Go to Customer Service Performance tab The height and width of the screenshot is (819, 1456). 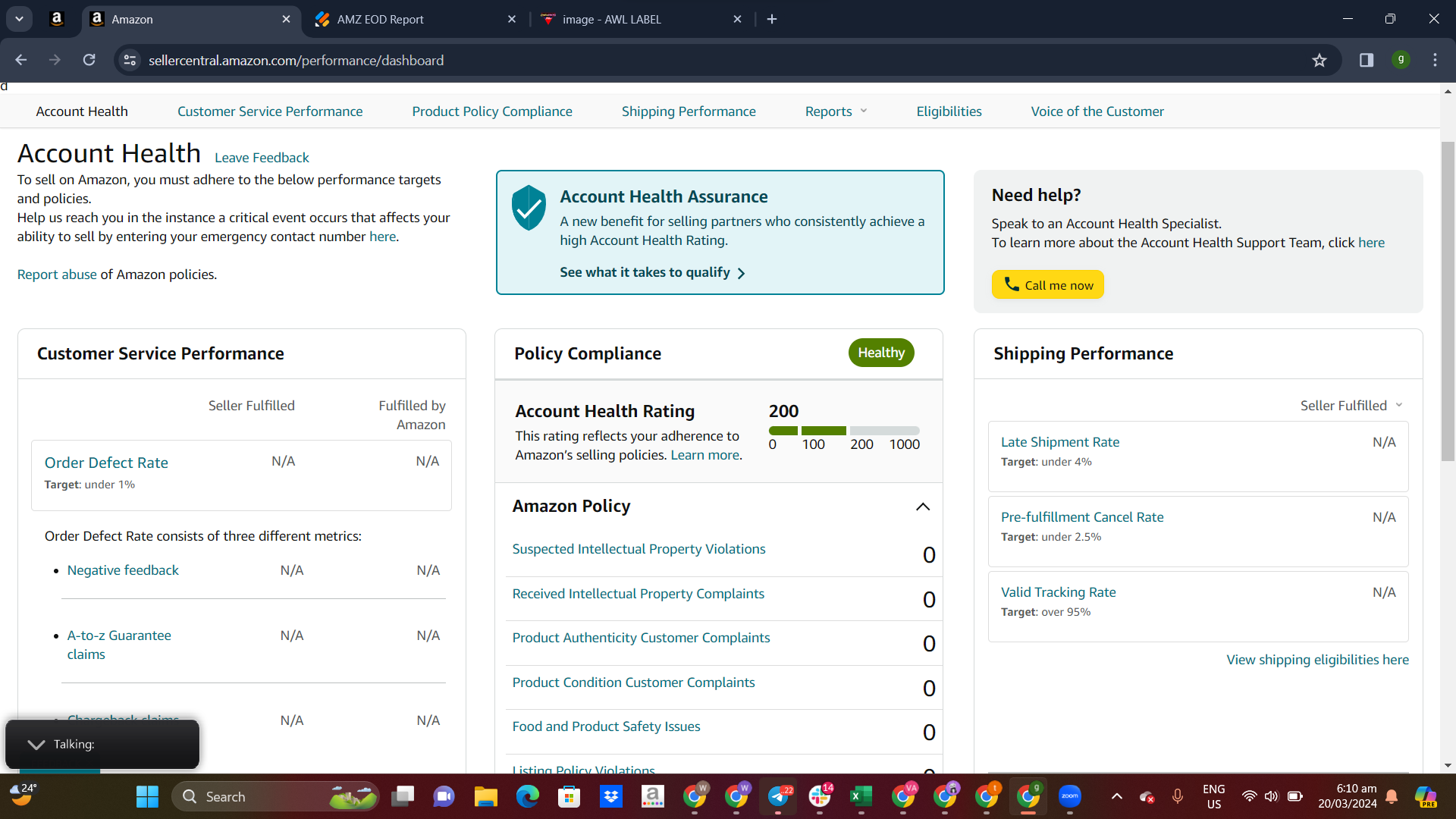(270, 111)
